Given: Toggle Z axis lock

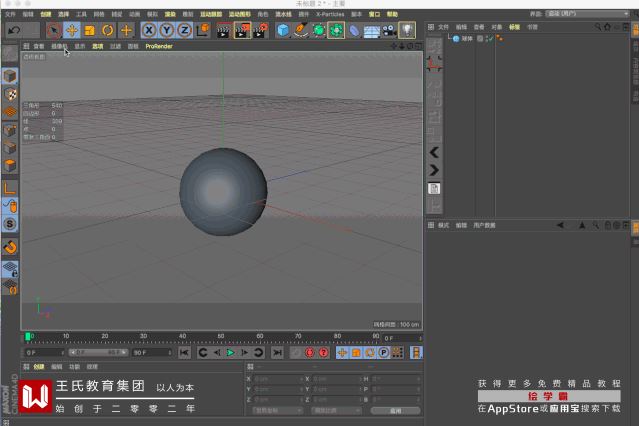Looking at the screenshot, I should (185, 30).
